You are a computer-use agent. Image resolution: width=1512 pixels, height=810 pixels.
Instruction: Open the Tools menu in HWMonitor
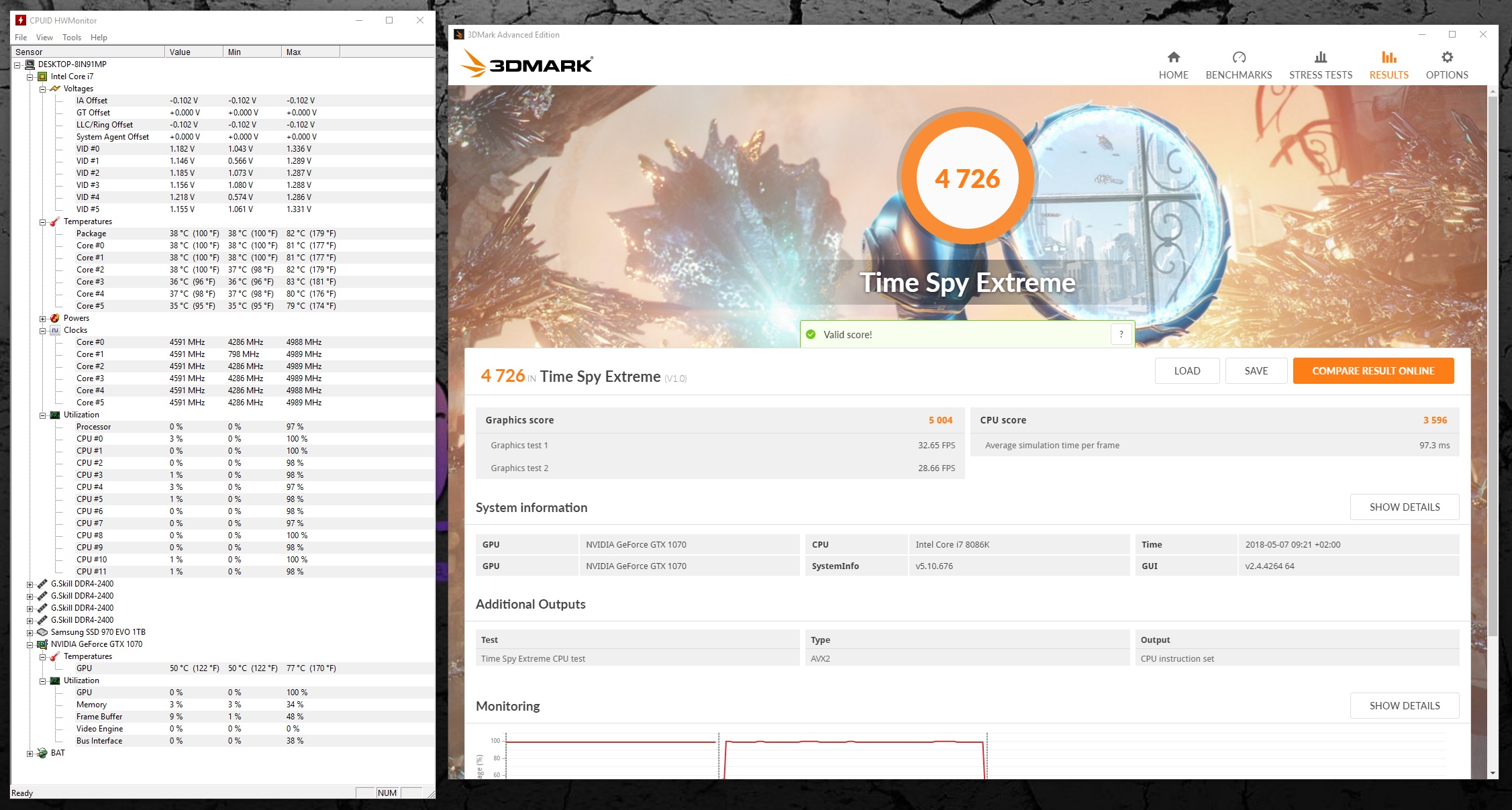[72, 38]
